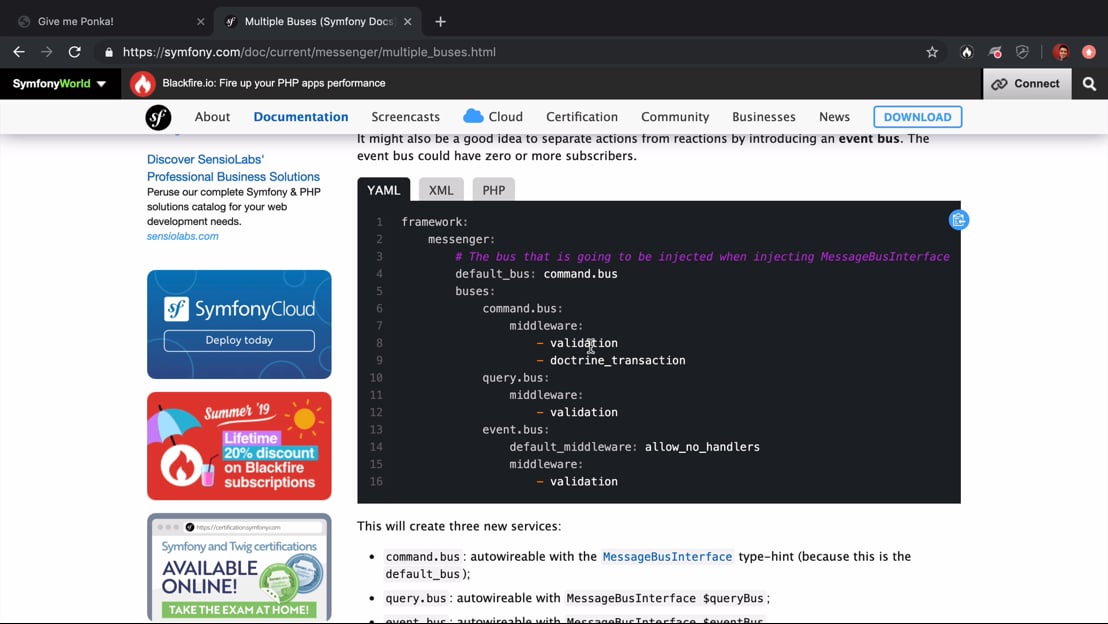Click the Chrome profile avatar
The width and height of the screenshot is (1108, 624).
pos(1061,52)
